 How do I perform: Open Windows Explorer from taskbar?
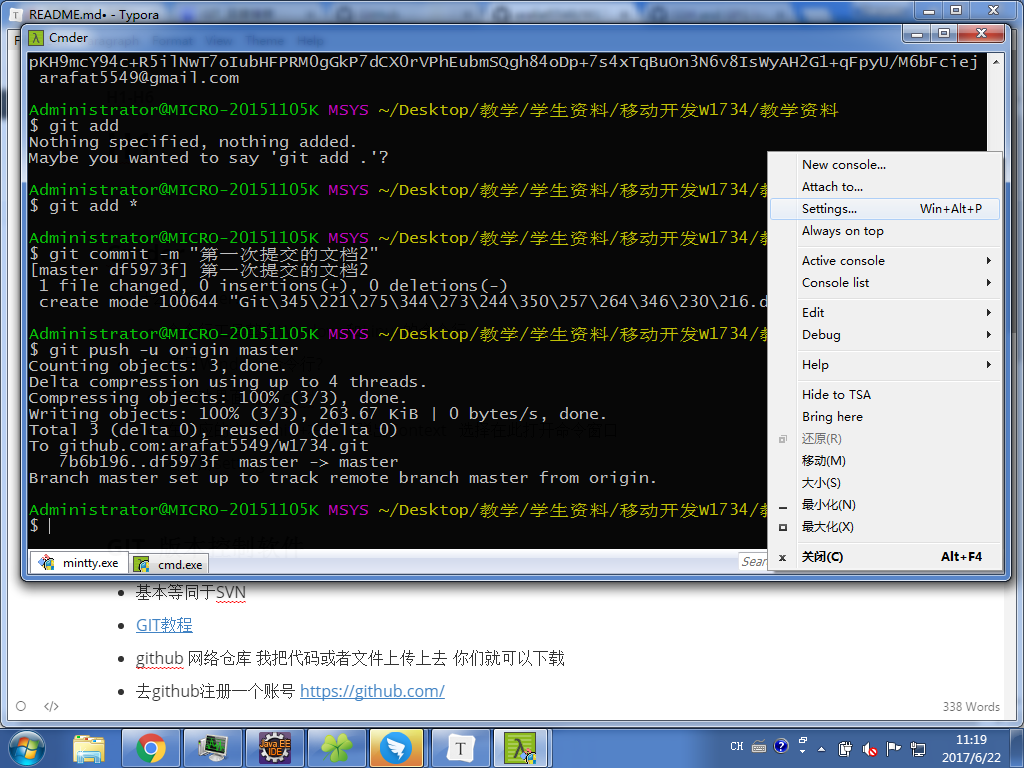point(89,748)
